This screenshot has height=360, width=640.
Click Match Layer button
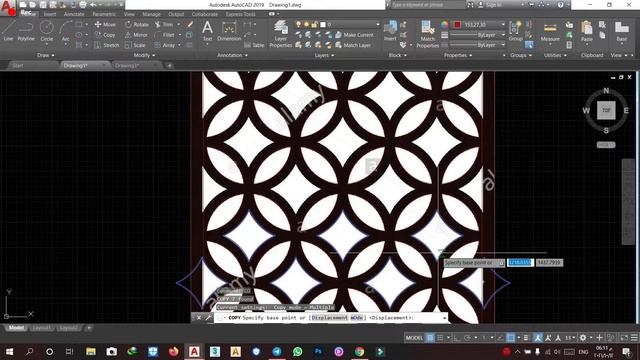tap(353, 45)
